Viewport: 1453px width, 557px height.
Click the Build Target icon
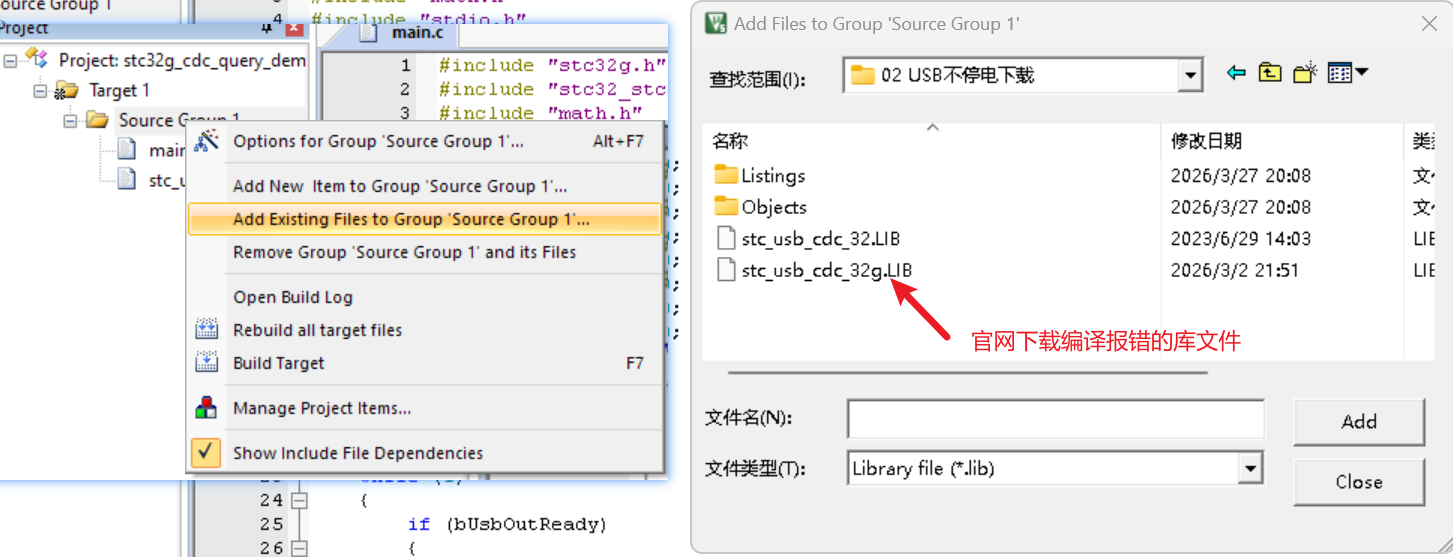coord(206,363)
